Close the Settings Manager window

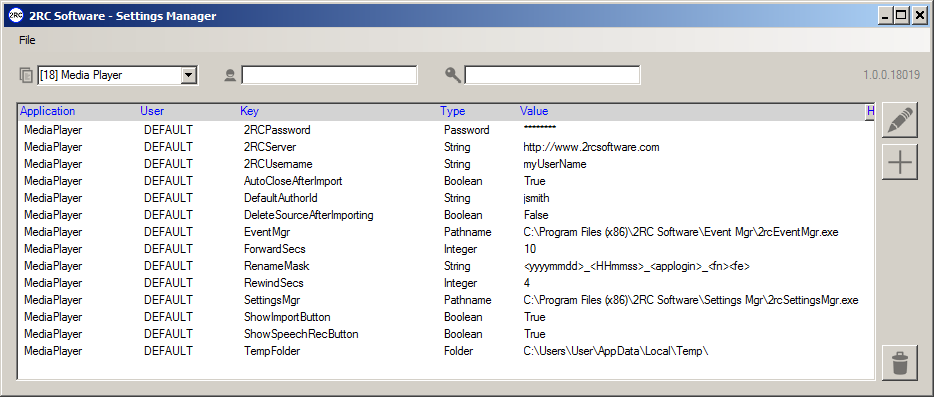pyautogui.click(x=919, y=16)
